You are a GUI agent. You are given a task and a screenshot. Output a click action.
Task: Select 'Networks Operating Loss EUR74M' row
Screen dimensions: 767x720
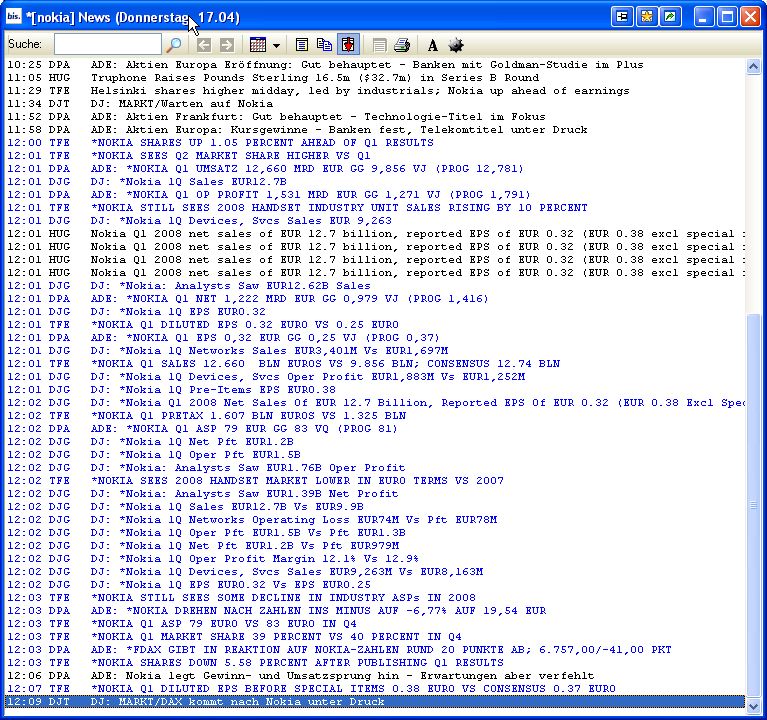click(x=376, y=519)
